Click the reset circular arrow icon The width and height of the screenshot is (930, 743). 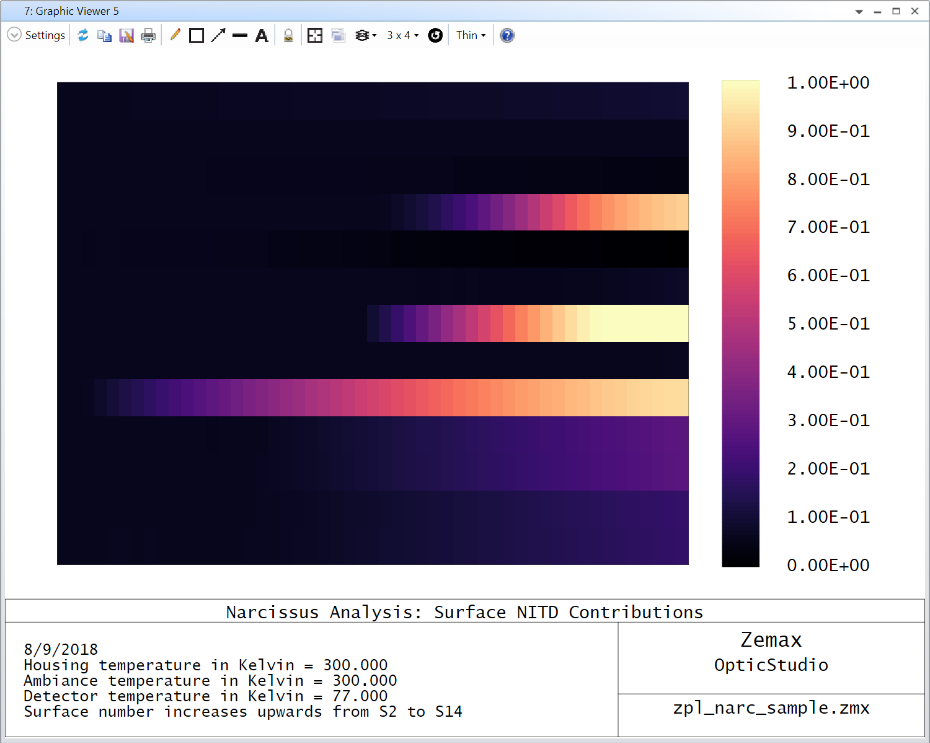[x=435, y=35]
